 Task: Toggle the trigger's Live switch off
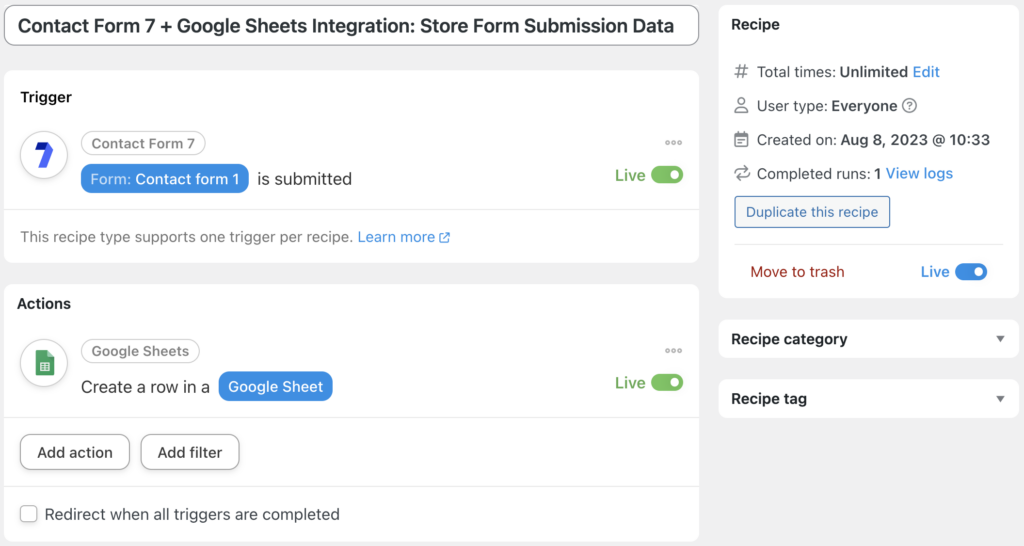coord(667,175)
